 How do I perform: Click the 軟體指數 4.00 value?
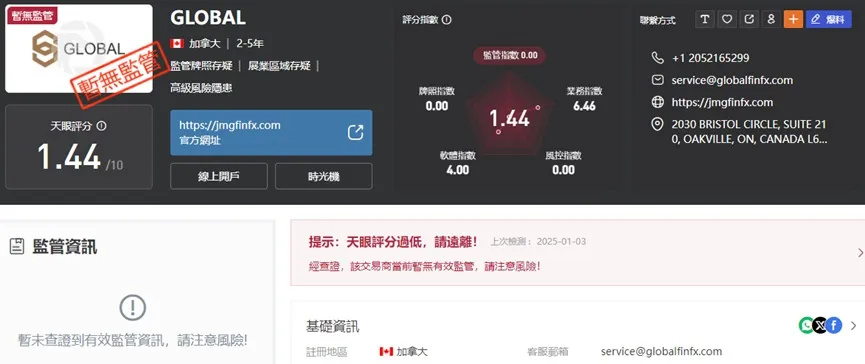click(457, 170)
